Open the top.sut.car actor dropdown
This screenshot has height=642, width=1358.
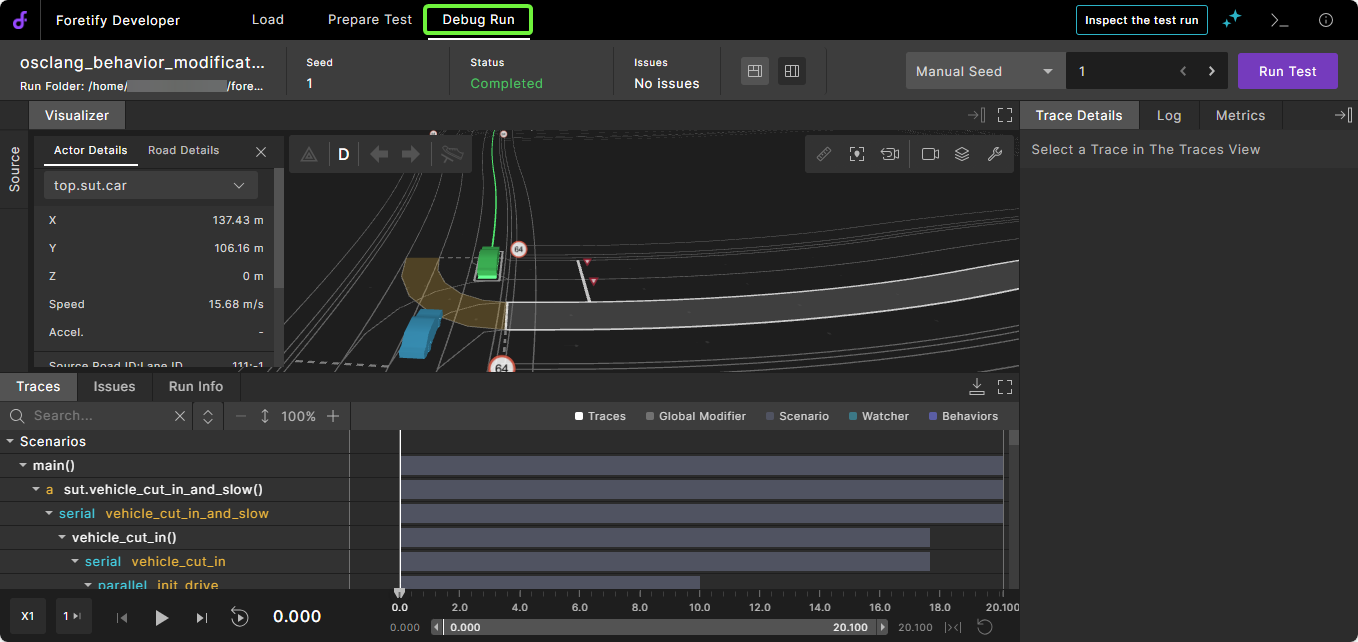click(x=150, y=185)
